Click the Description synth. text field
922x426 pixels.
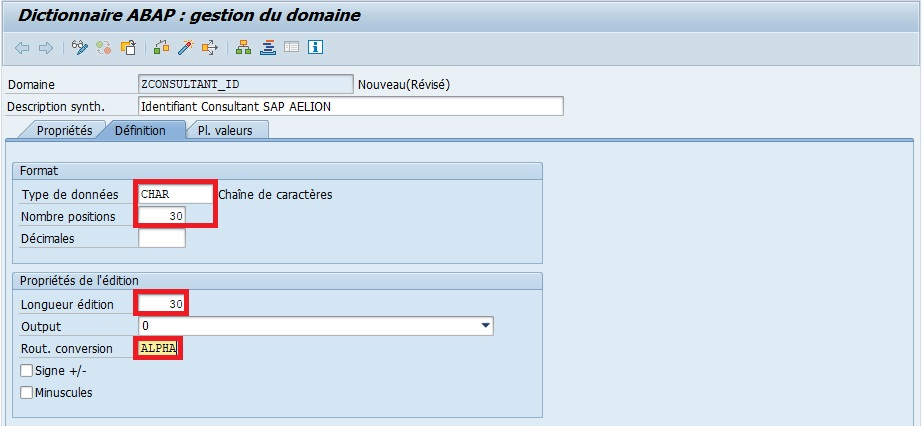pyautogui.click(x=350, y=106)
